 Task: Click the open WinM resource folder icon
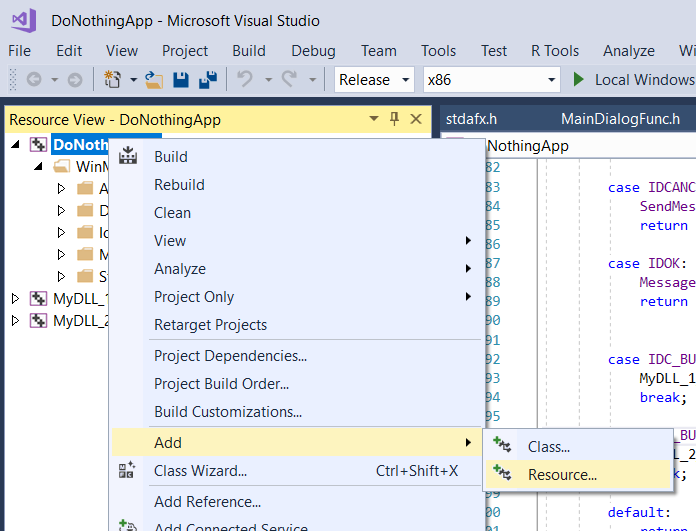point(62,166)
